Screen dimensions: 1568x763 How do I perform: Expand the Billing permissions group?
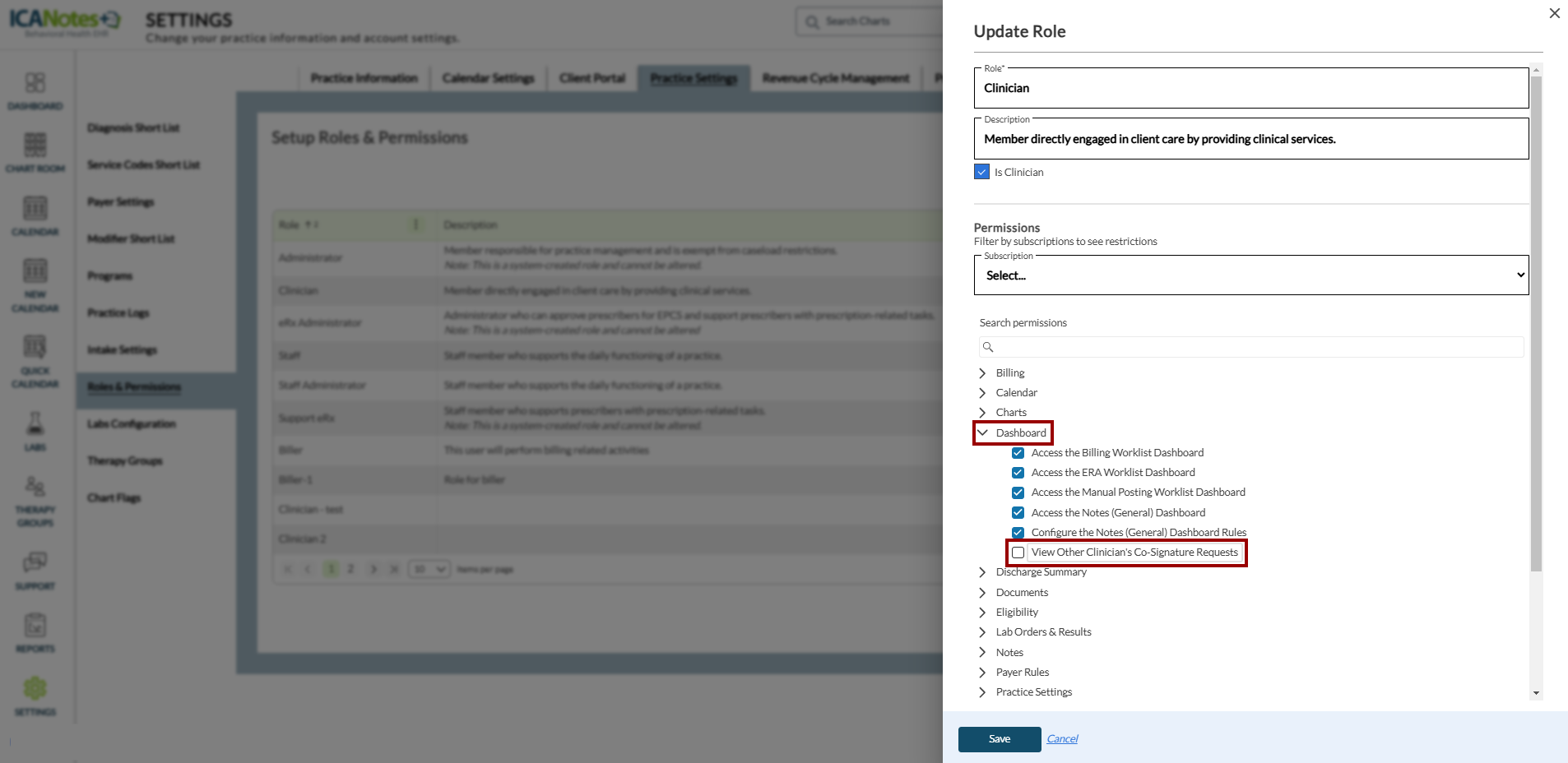pyautogui.click(x=982, y=373)
